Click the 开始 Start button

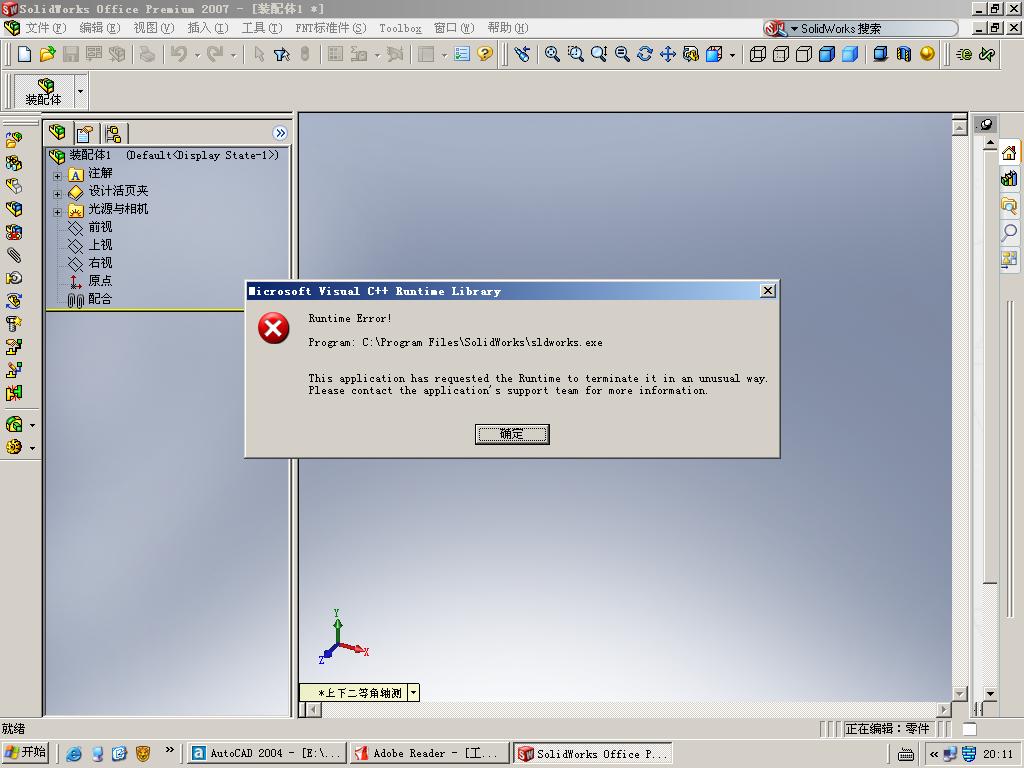(26, 753)
